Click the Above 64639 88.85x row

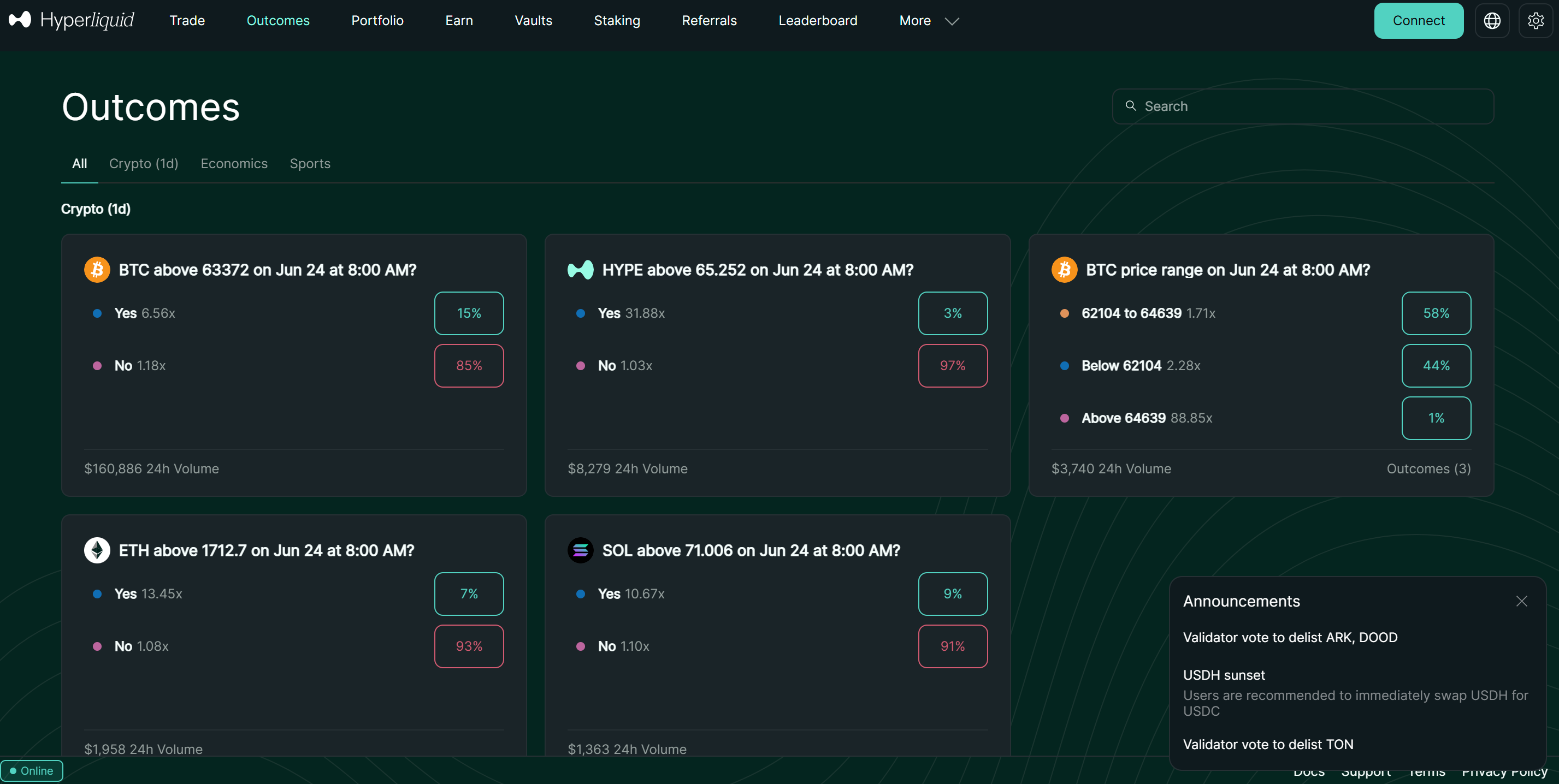tap(1261, 418)
